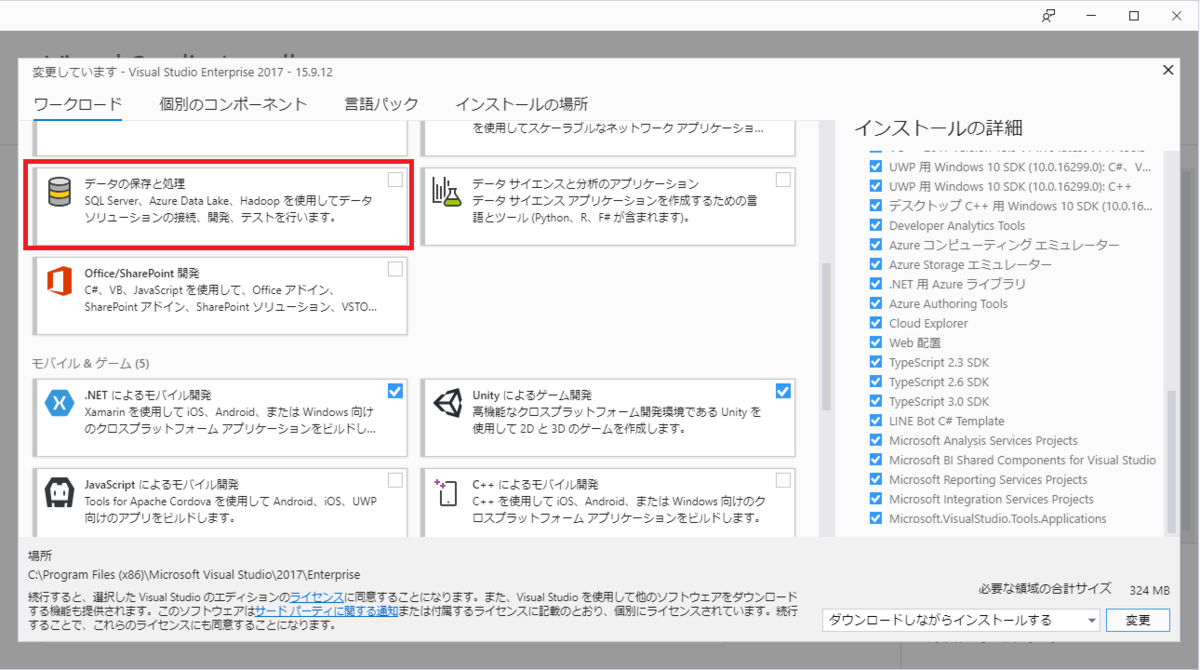Image resolution: width=1200 pixels, height=670 pixels.
Task: Enable the JavaScript によるモバイル開発 checkbox
Action: pyautogui.click(x=396, y=479)
